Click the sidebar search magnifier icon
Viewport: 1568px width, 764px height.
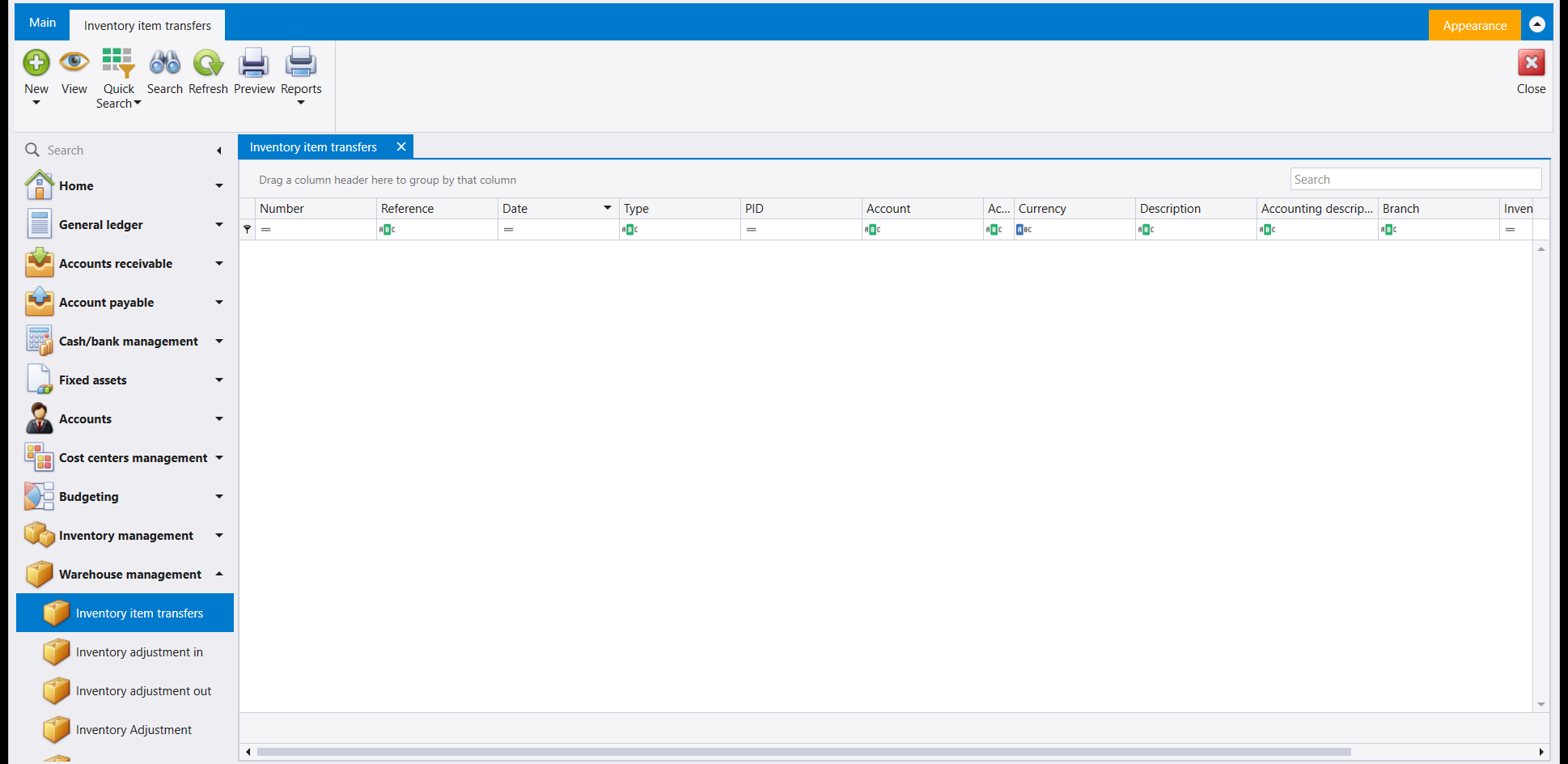tap(32, 150)
